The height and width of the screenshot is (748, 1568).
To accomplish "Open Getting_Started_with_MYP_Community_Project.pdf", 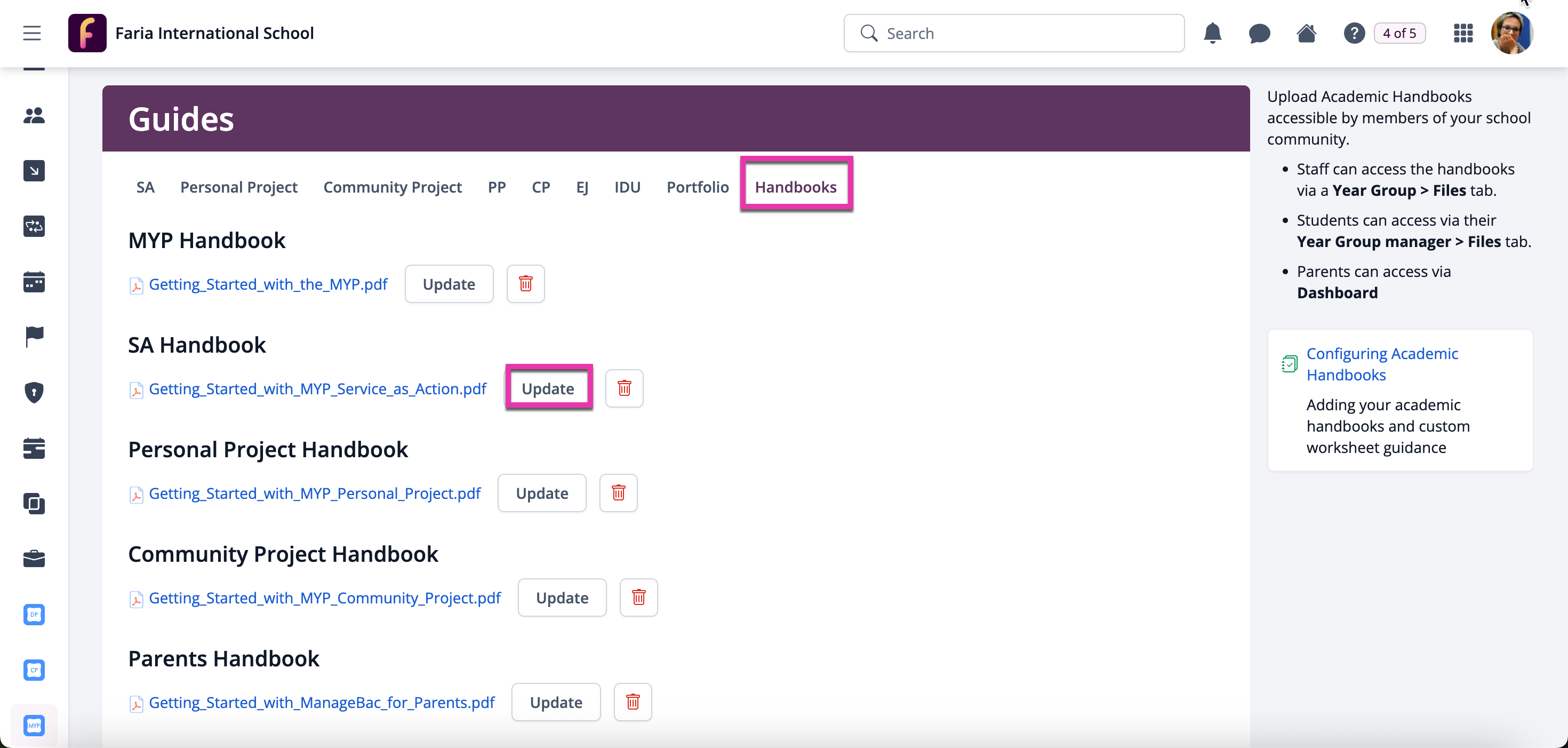I will click(324, 598).
